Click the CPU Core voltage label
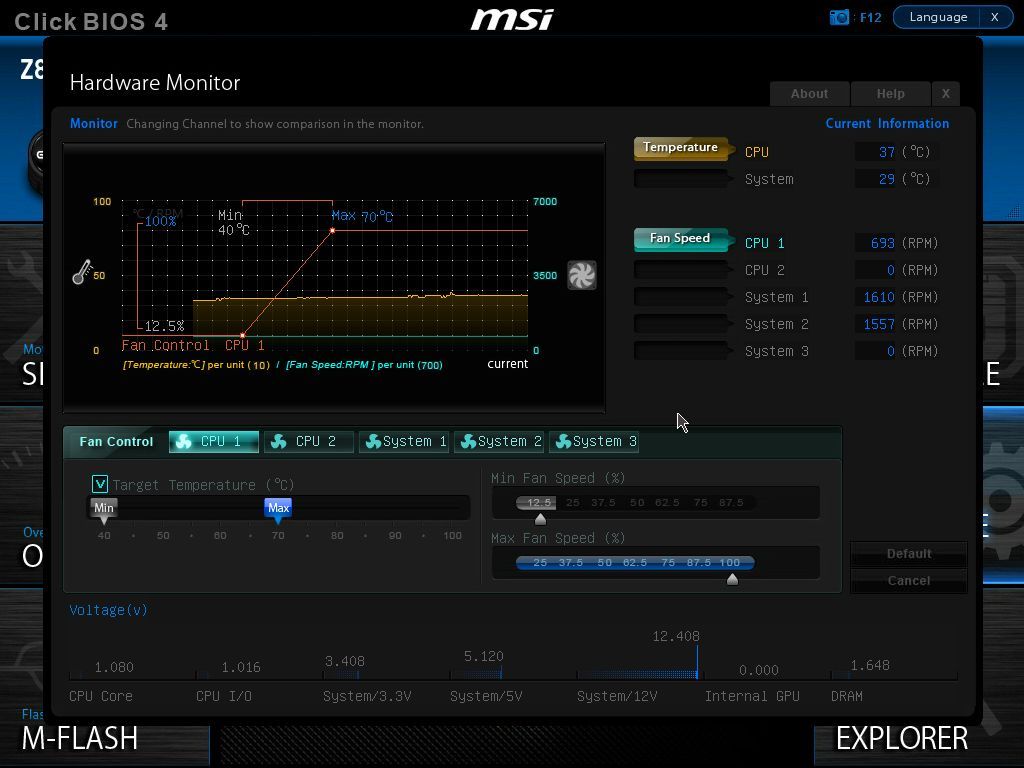Screen dimensions: 1024x768 click(101, 696)
